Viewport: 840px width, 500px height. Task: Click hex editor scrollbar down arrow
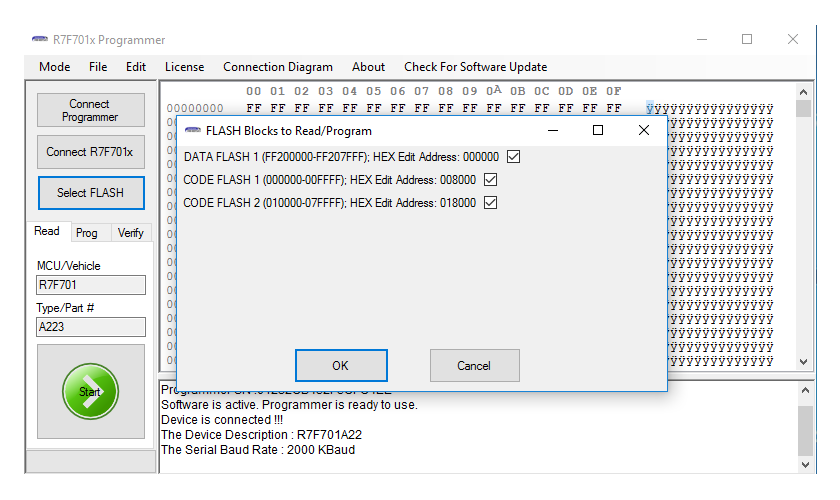click(803, 362)
